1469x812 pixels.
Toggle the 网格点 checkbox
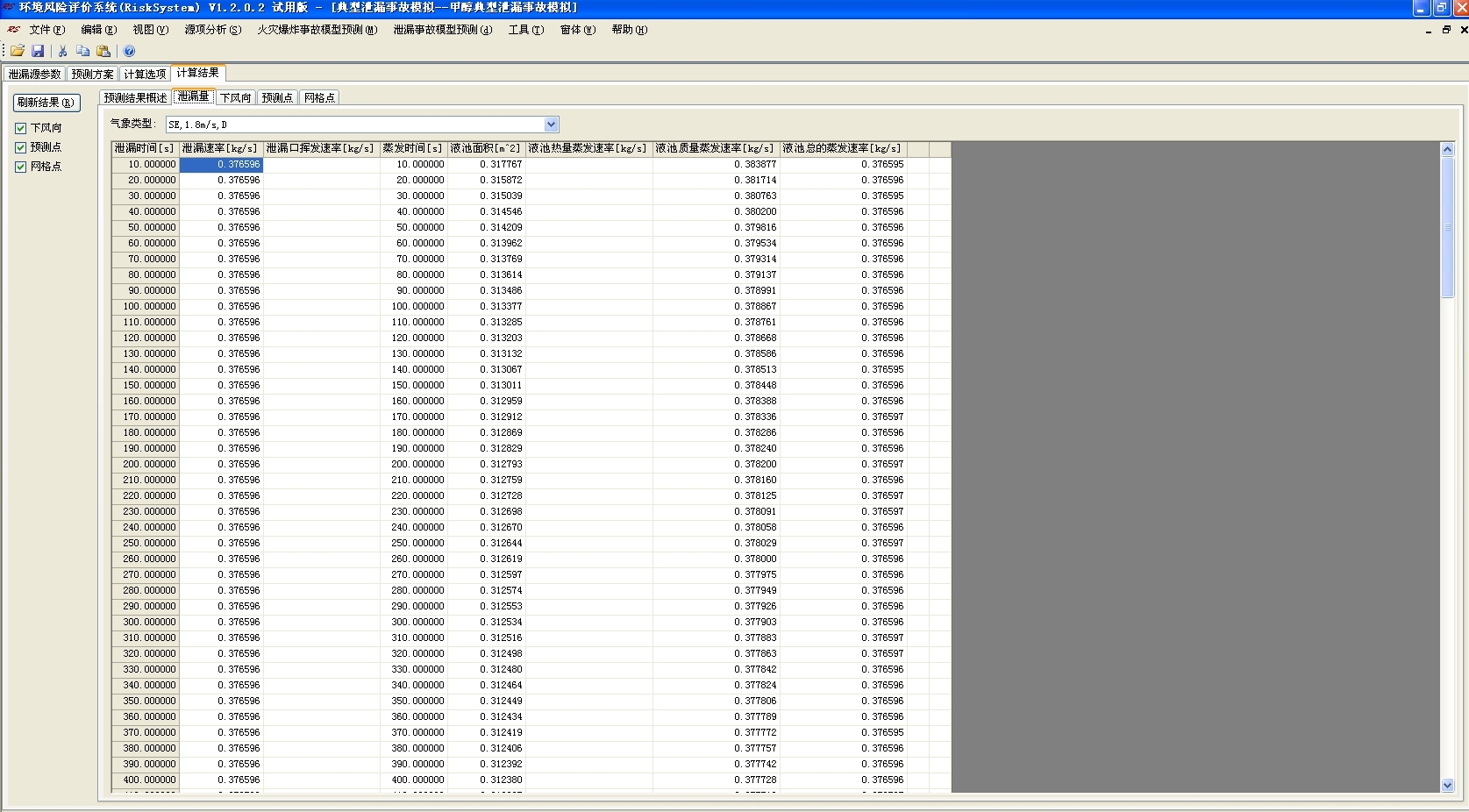[x=20, y=167]
